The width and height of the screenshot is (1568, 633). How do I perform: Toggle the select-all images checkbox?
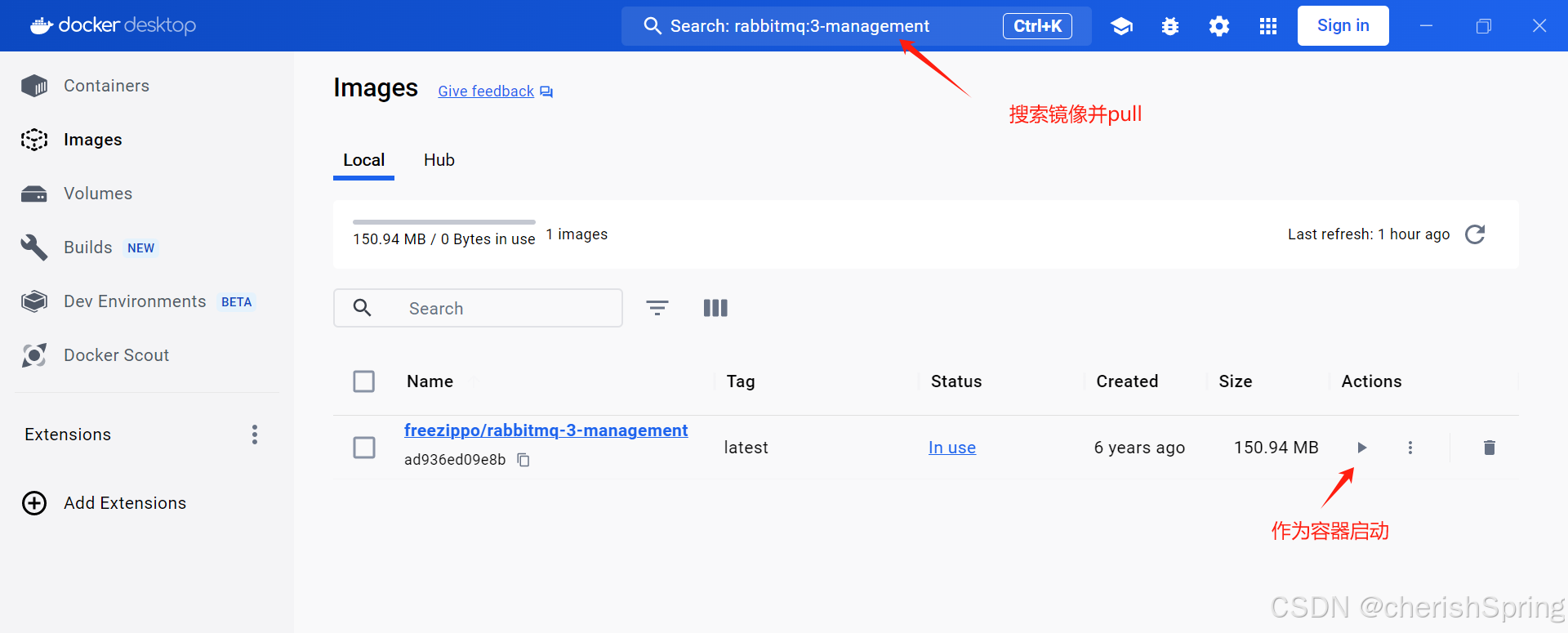tap(364, 381)
